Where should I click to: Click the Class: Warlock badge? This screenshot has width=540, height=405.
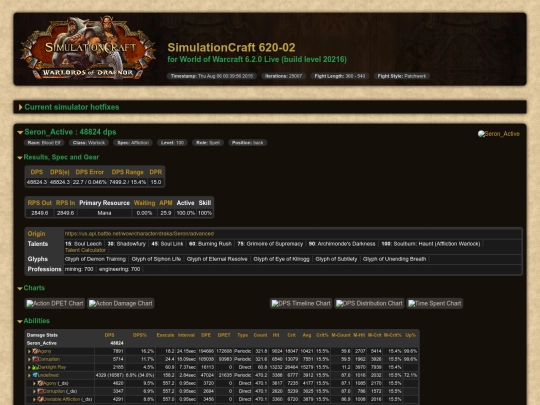89,143
